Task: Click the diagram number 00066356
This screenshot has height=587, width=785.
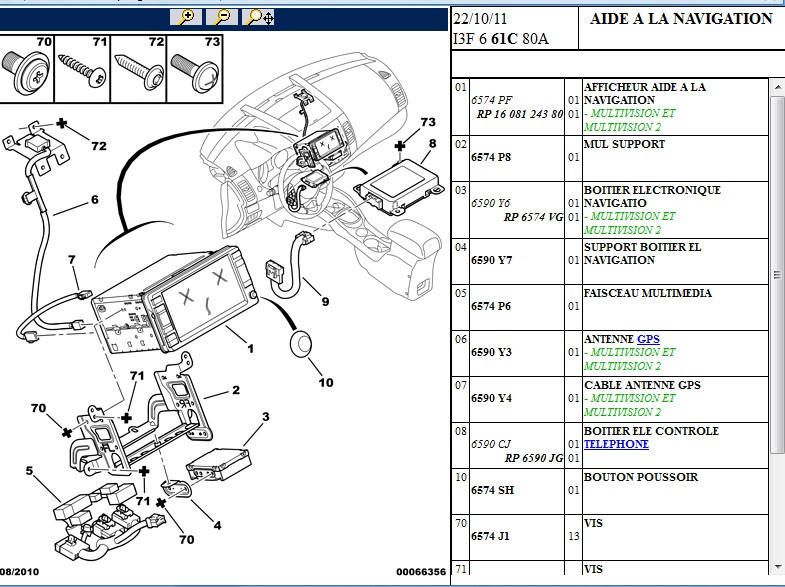Action: 421,572
